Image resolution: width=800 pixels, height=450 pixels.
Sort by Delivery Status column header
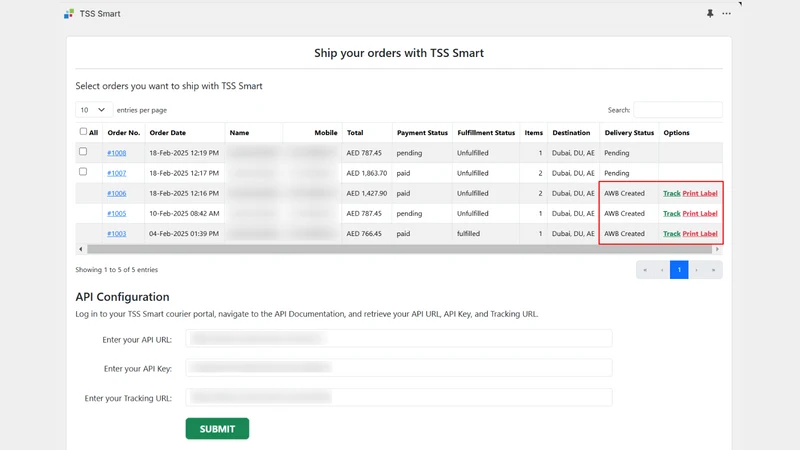point(629,133)
